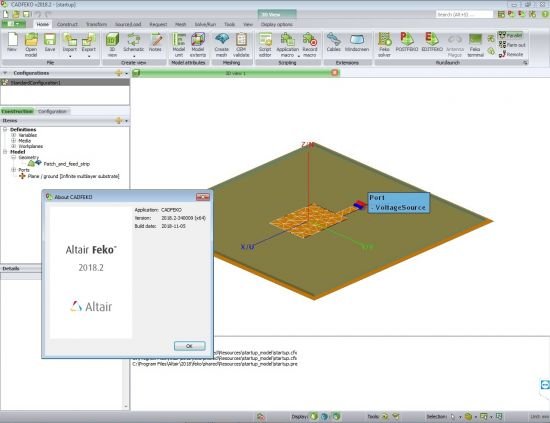Open the Mesh ribbon tab
This screenshot has width=550, height=423.
point(181,24)
